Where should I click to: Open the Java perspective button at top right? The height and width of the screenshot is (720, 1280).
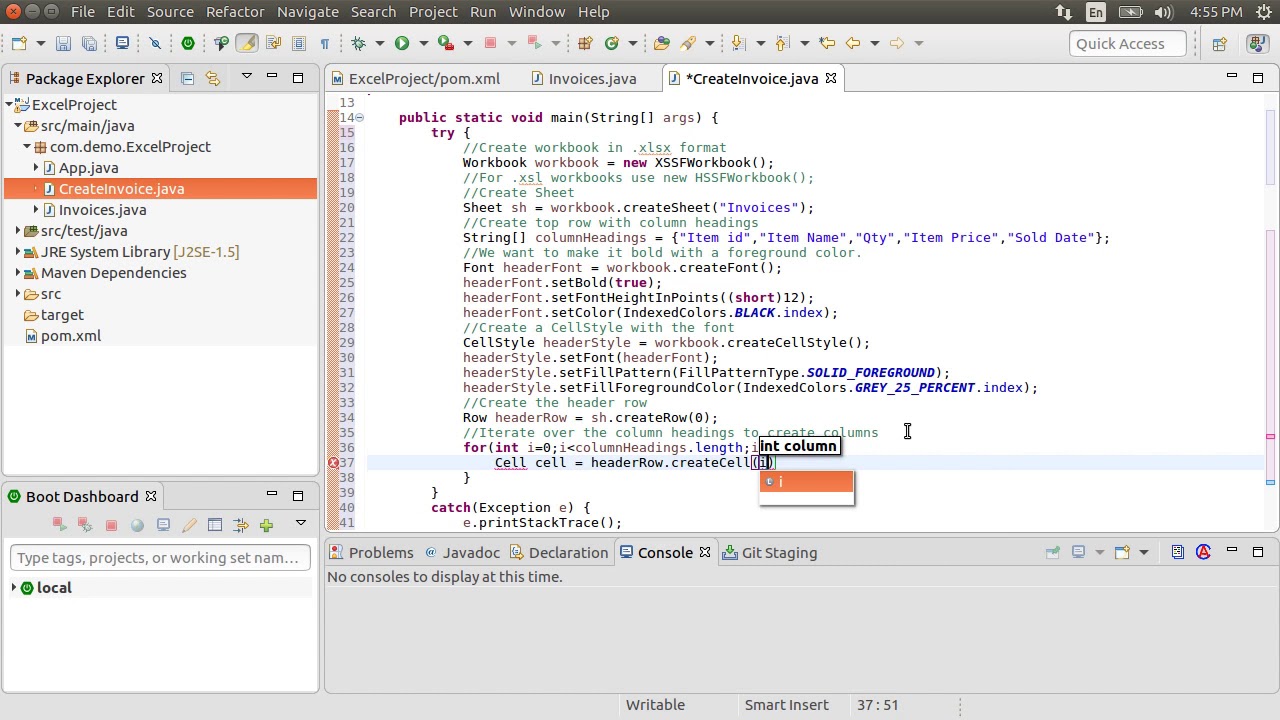(1258, 43)
